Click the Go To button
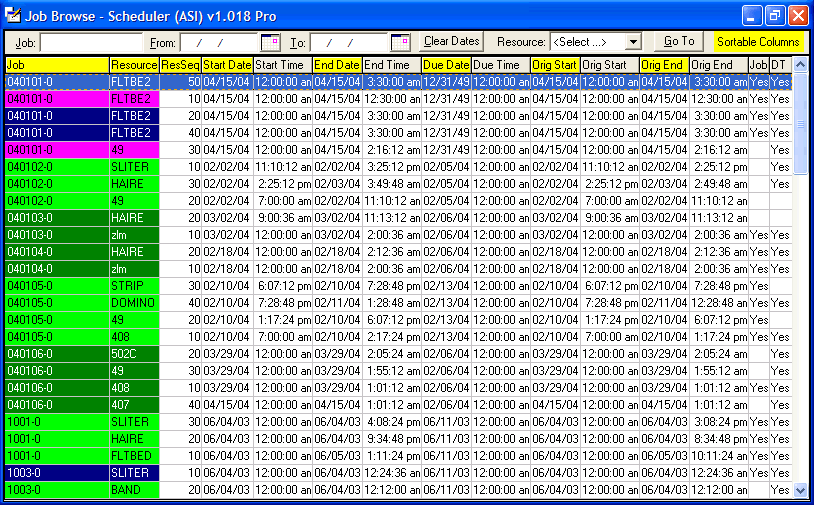The image size is (814, 505). [679, 42]
